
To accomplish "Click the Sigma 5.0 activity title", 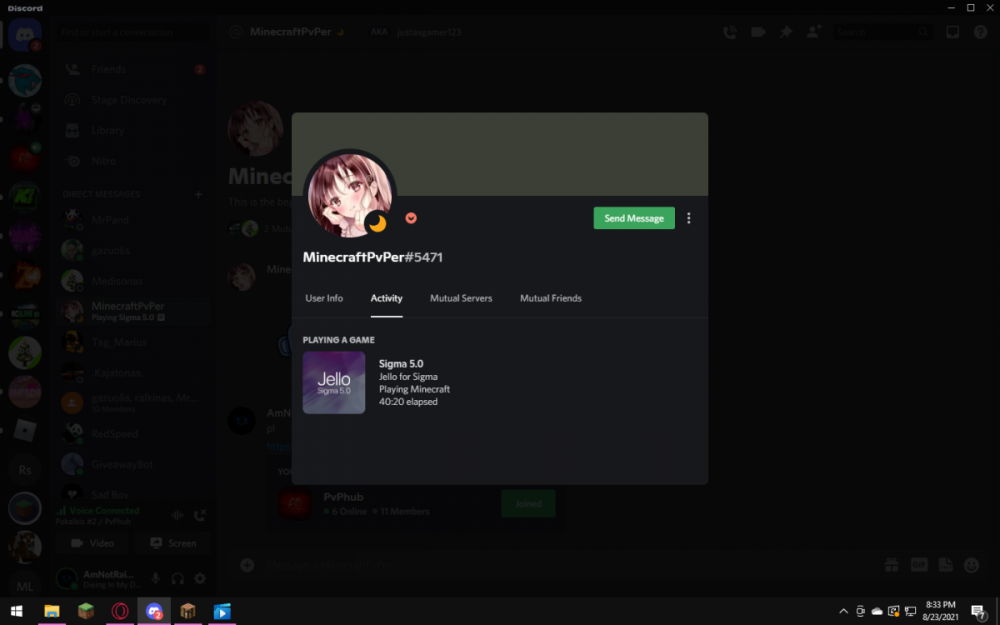I will coord(401,364).
